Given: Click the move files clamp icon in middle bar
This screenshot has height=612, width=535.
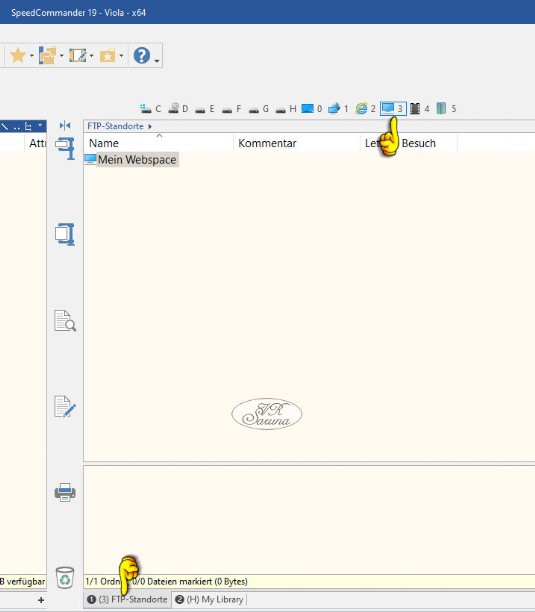Looking at the screenshot, I should [65, 148].
